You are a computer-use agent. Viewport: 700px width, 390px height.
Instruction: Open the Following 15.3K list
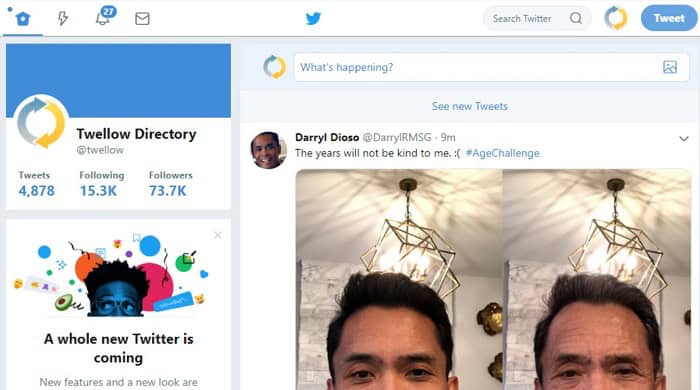pos(102,184)
